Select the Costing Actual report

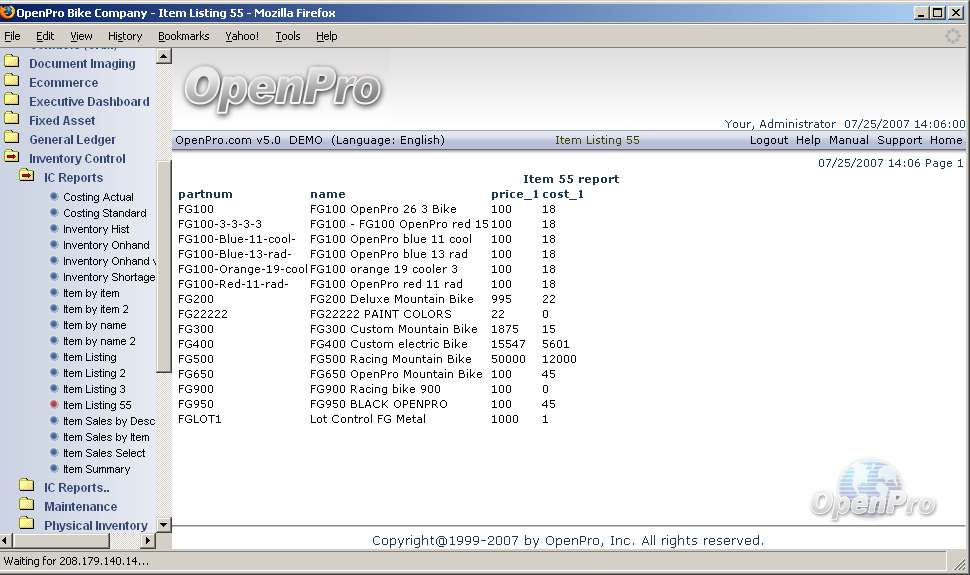(x=98, y=197)
